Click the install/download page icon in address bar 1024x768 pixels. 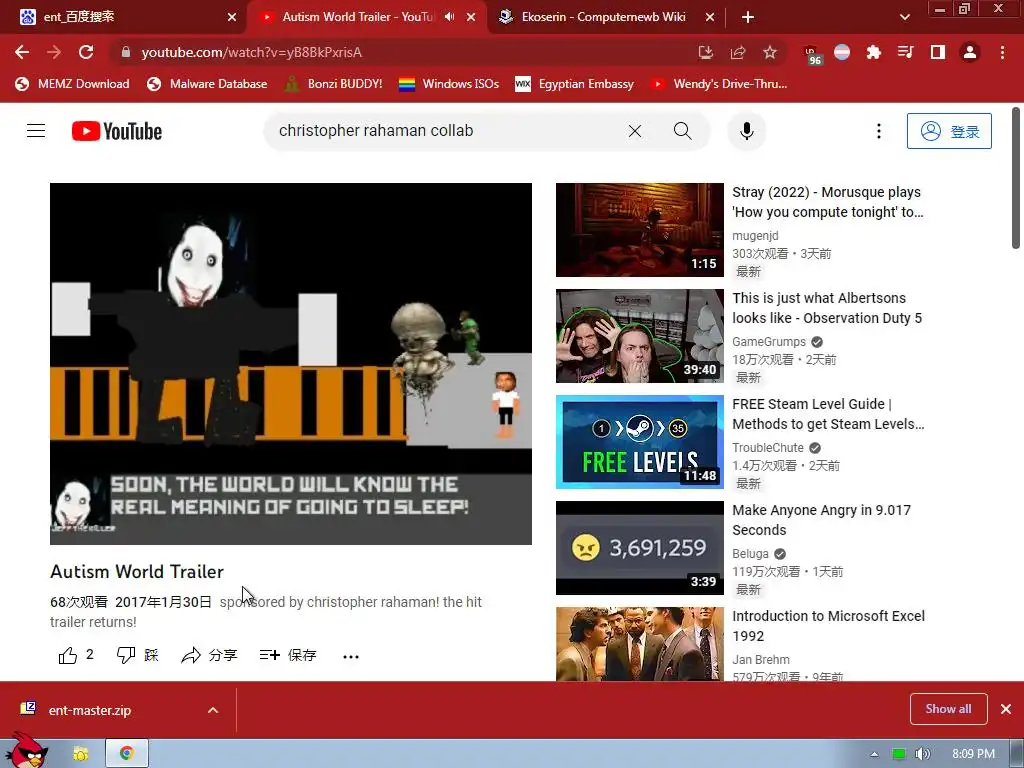point(705,52)
